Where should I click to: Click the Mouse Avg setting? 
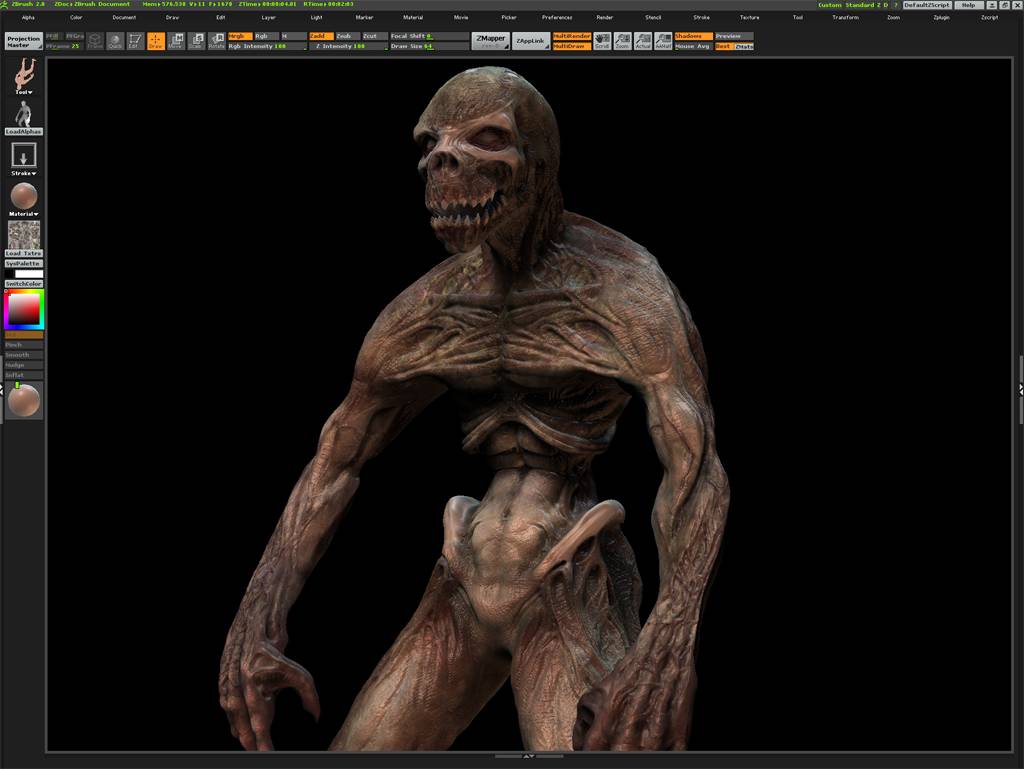[694, 46]
